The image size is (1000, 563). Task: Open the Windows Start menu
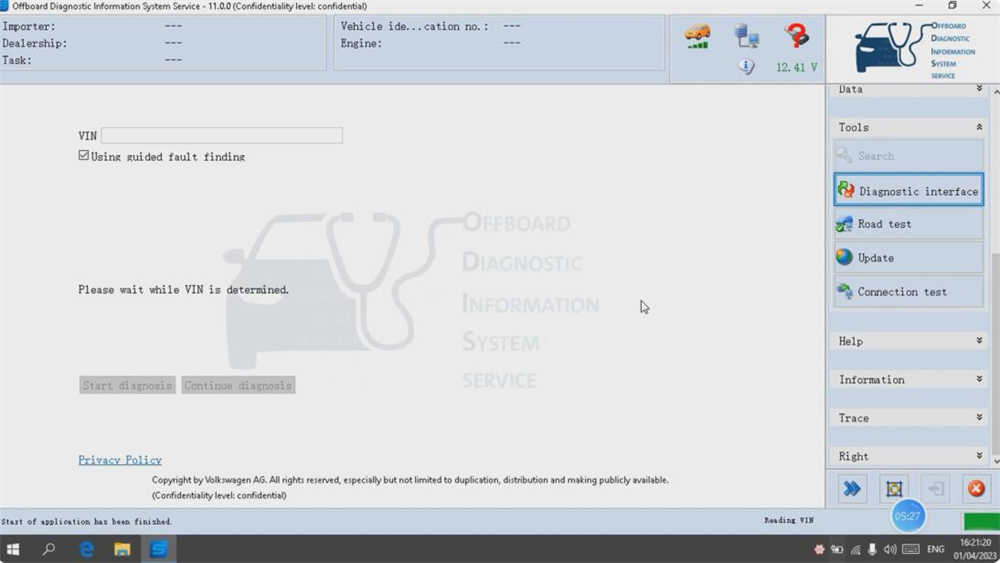[13, 549]
